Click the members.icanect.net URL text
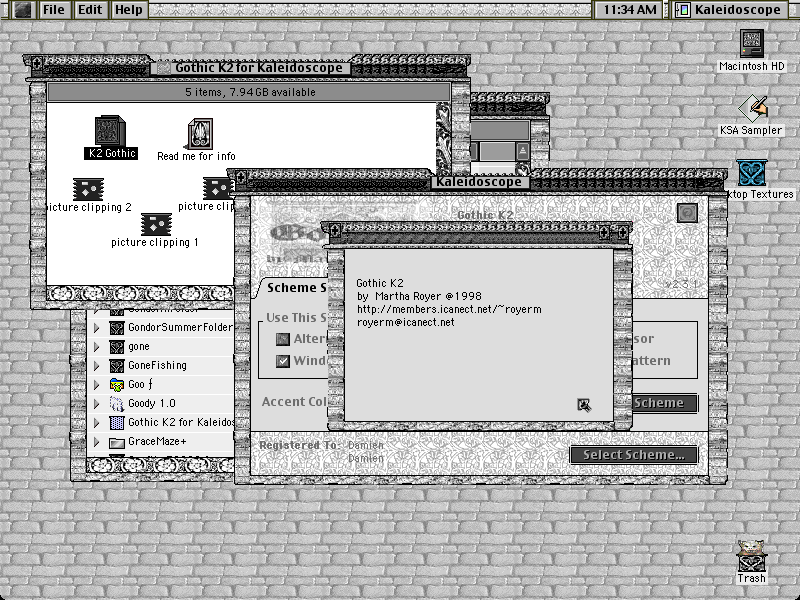This screenshot has height=600, width=800. 449,310
